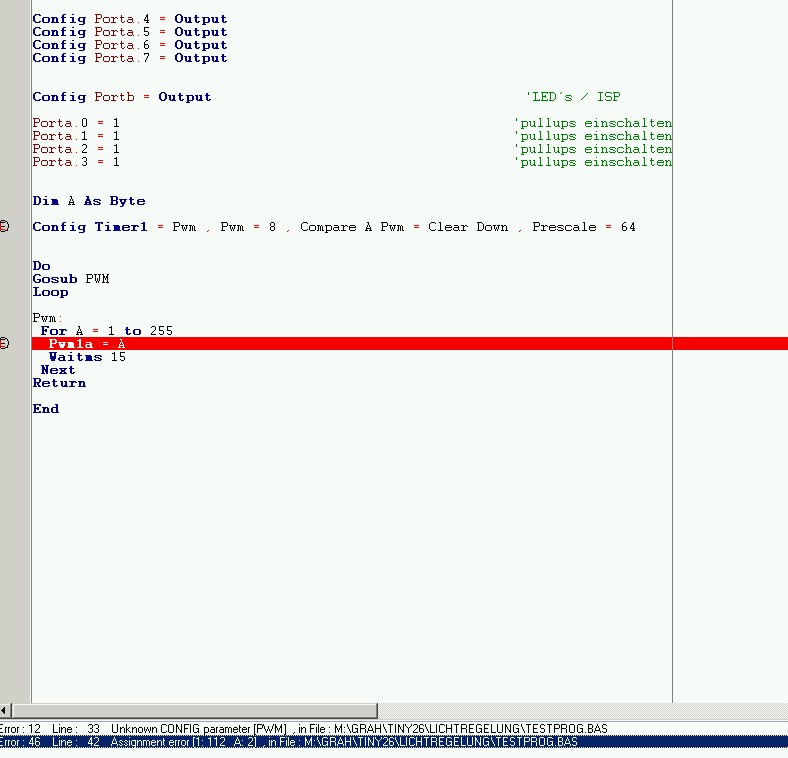This screenshot has height=758, width=788.
Task: Click the highlighted red line 'Pwm1a = A'
Action: [x=410, y=344]
